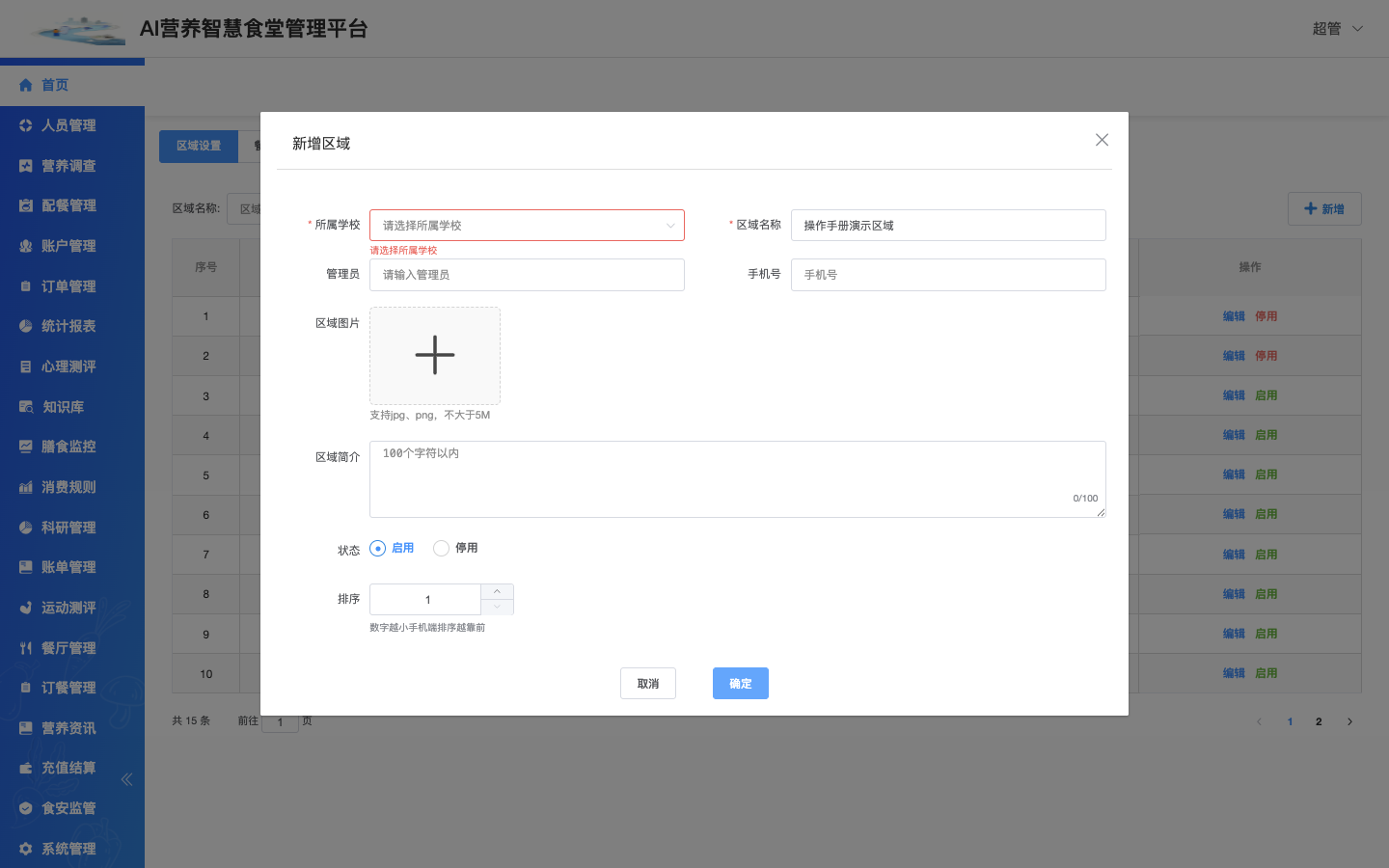The image size is (1389, 868).
Task: Click the 统计报表 sidebar icon
Action: coord(26,326)
